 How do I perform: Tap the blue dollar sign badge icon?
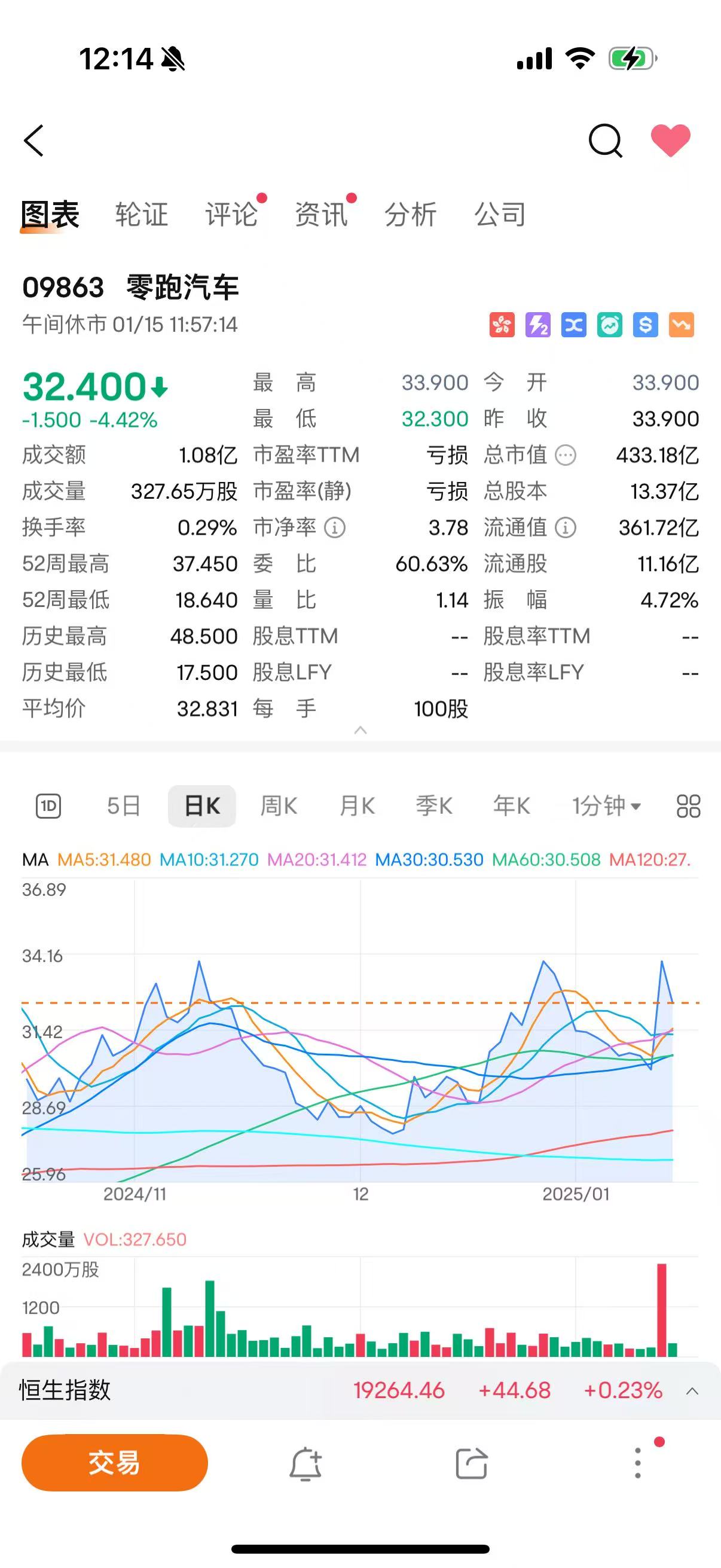point(646,325)
